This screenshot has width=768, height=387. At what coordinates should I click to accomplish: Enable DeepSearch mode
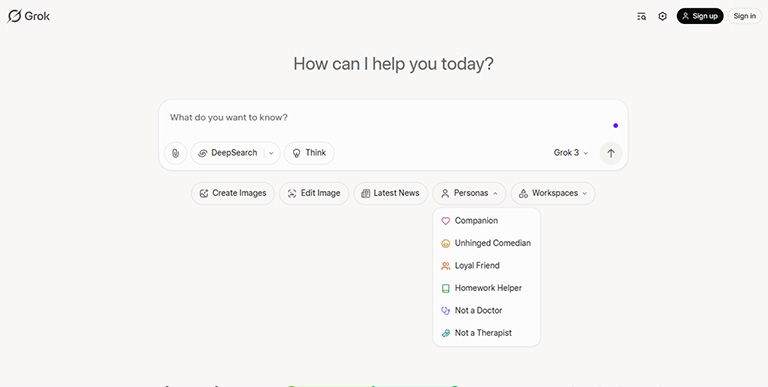(228, 153)
